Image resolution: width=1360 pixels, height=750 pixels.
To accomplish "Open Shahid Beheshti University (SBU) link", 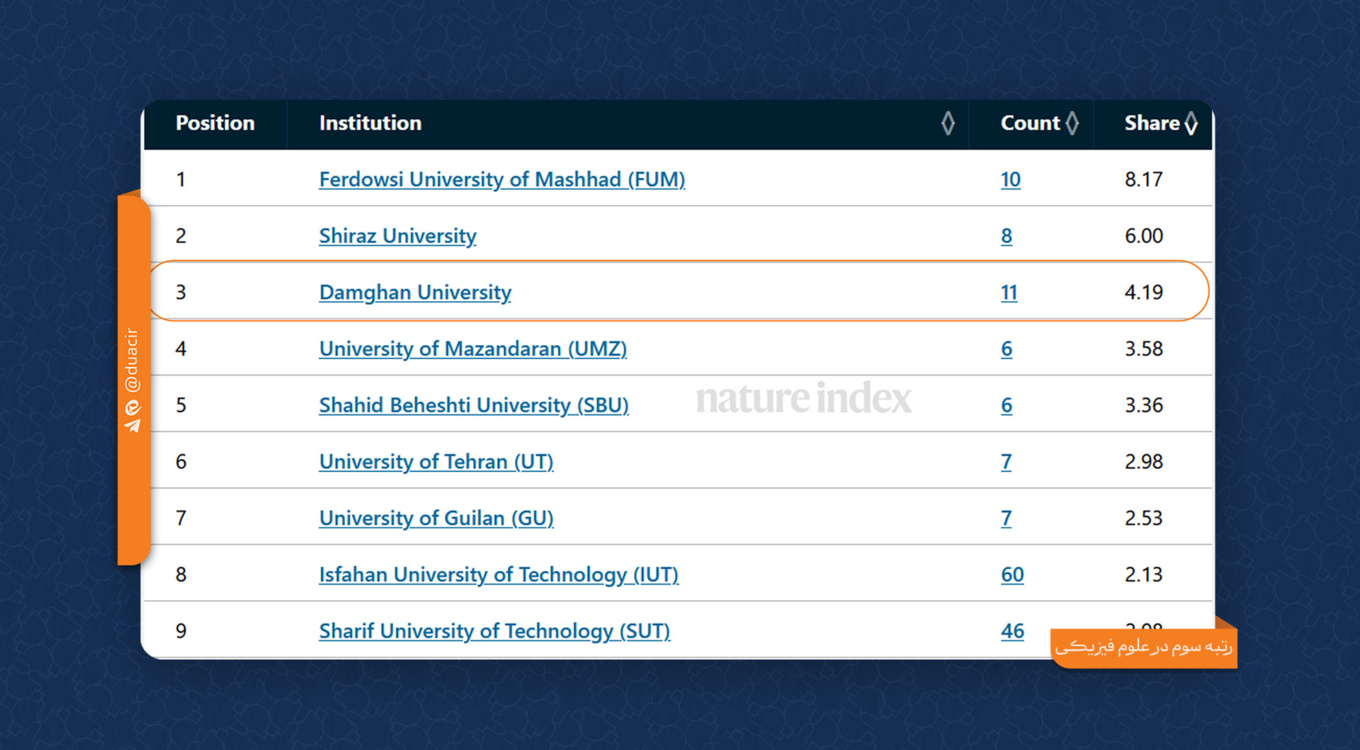I will (x=473, y=405).
